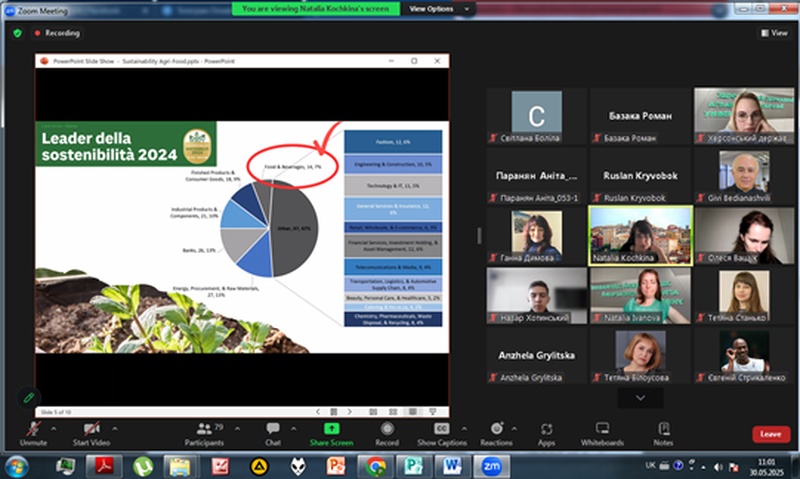Click the Record button in the Zoom toolbar

click(387, 434)
